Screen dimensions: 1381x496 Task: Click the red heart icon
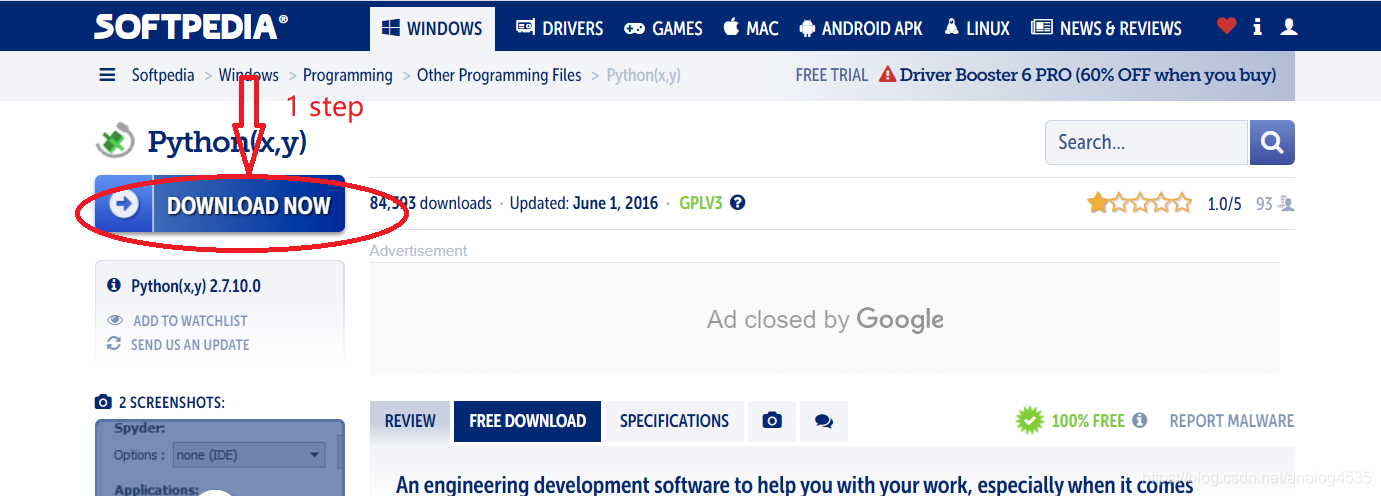click(x=1227, y=27)
